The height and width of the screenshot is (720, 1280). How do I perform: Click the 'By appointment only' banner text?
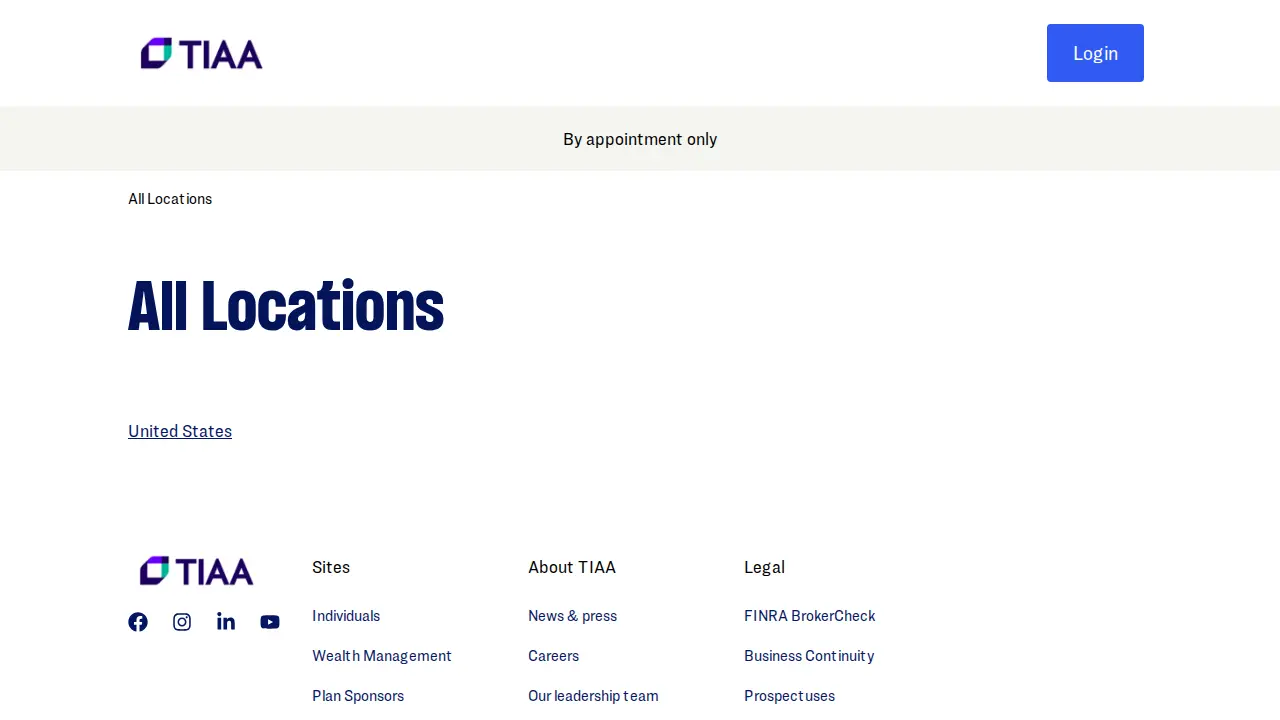click(640, 139)
